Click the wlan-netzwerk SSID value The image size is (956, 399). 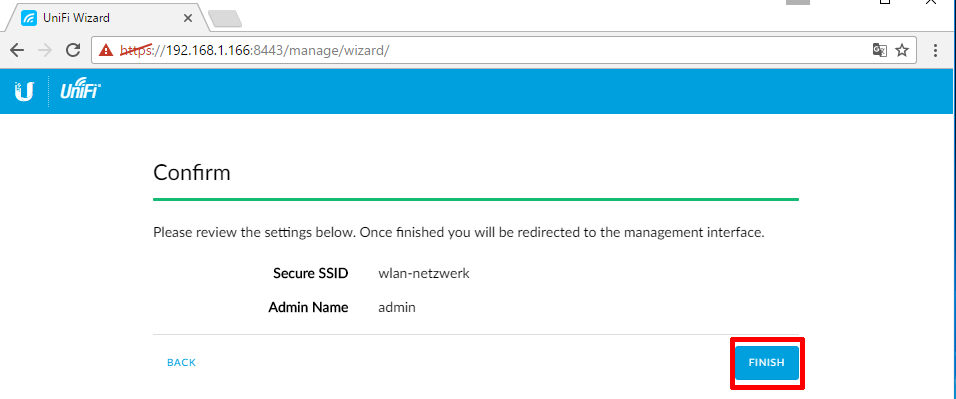(424, 273)
